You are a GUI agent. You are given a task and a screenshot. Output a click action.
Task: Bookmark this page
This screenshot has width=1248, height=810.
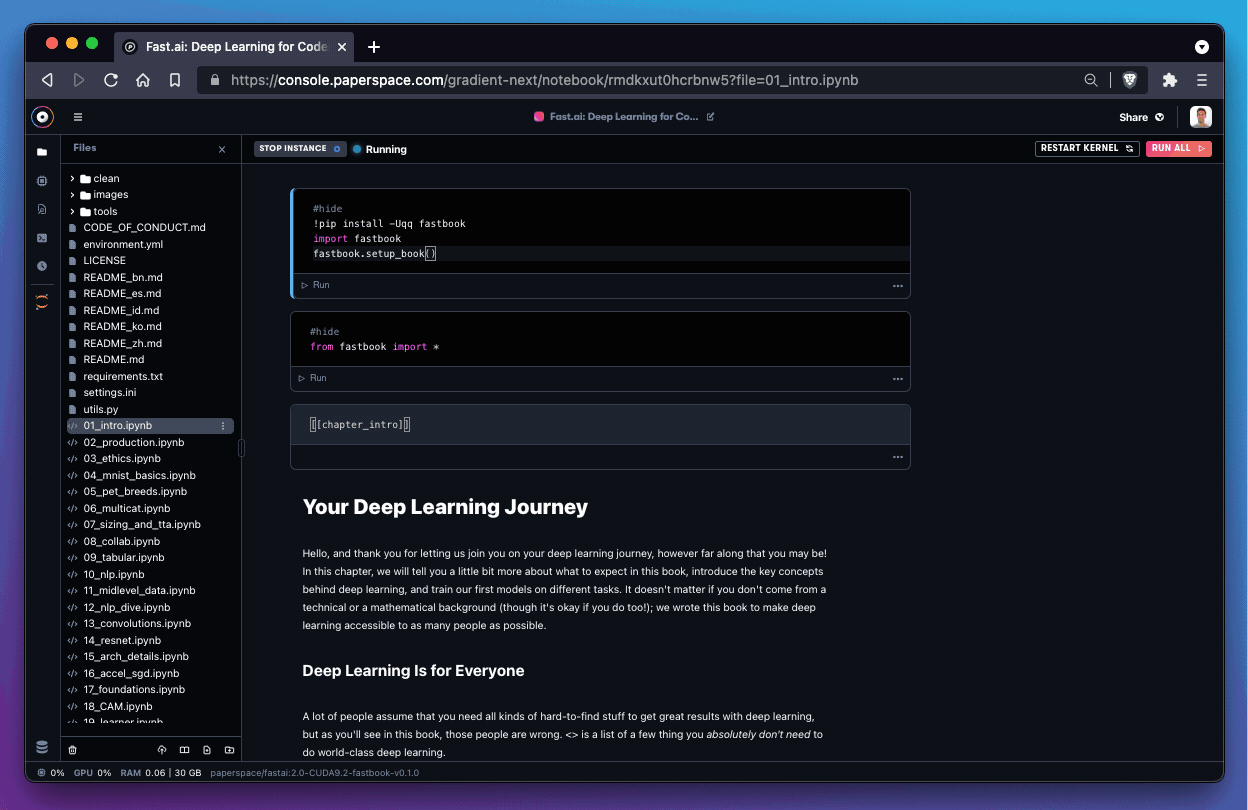point(175,80)
